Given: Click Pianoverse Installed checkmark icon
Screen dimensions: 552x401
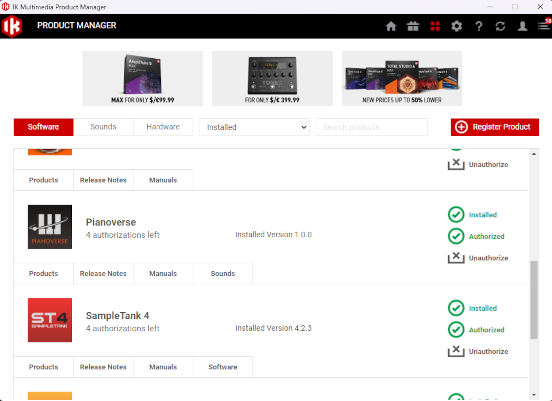Looking at the screenshot, I should point(456,214).
